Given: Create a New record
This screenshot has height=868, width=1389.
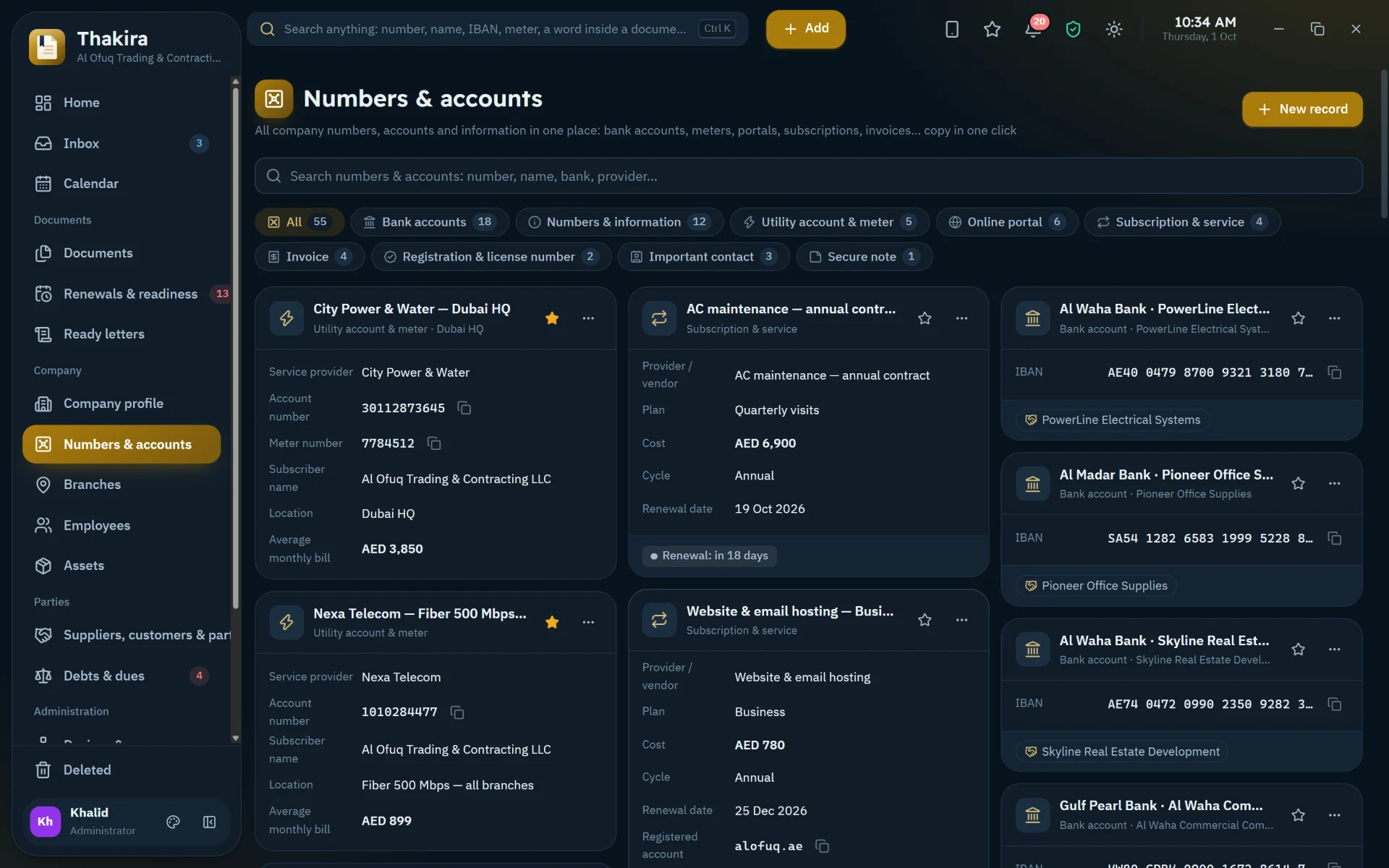Looking at the screenshot, I should (1302, 109).
